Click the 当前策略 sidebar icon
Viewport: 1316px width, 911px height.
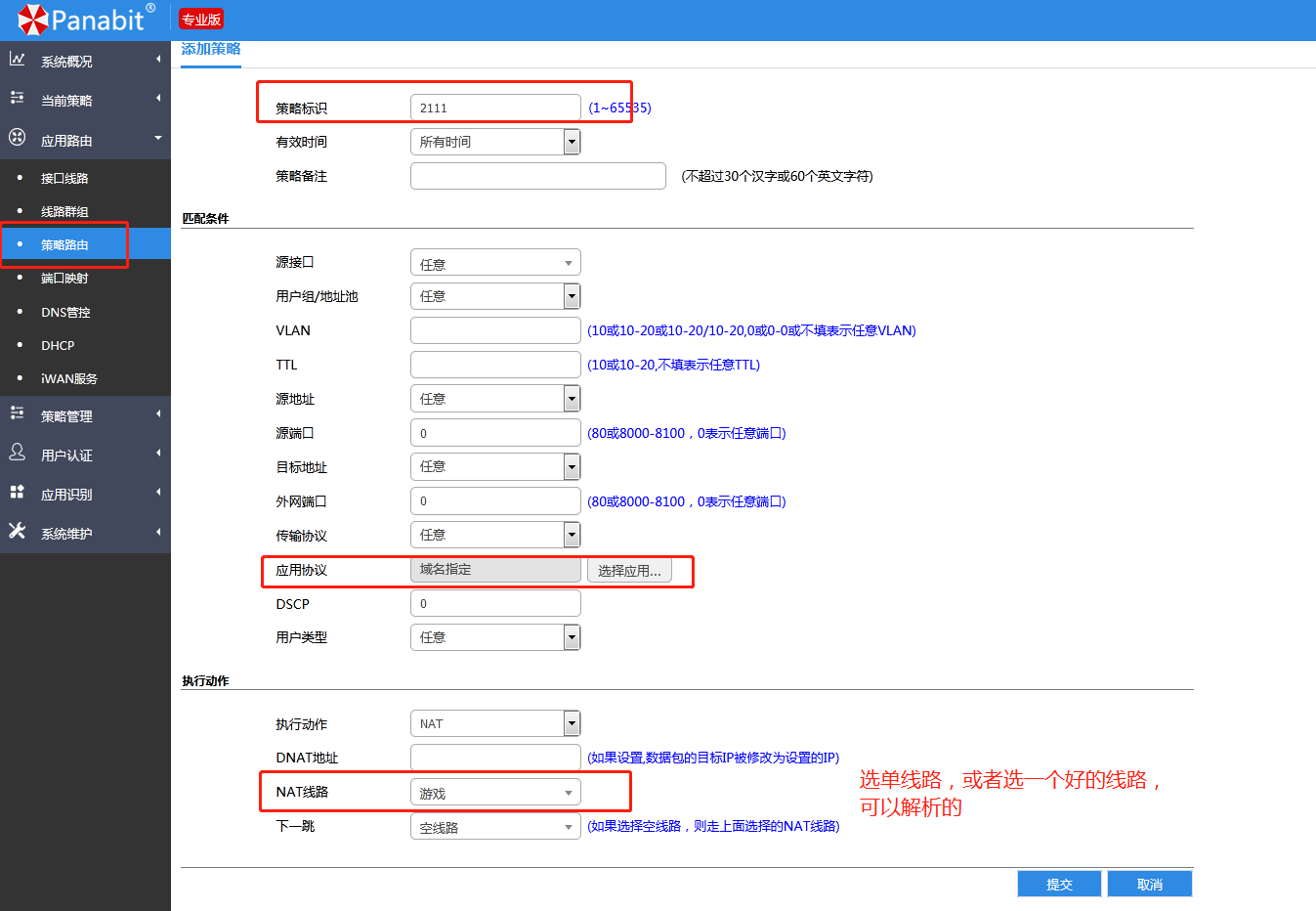[18, 99]
